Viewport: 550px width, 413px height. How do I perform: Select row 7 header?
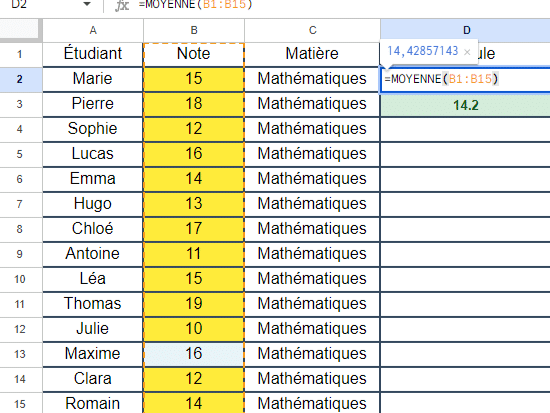click(x=20, y=204)
